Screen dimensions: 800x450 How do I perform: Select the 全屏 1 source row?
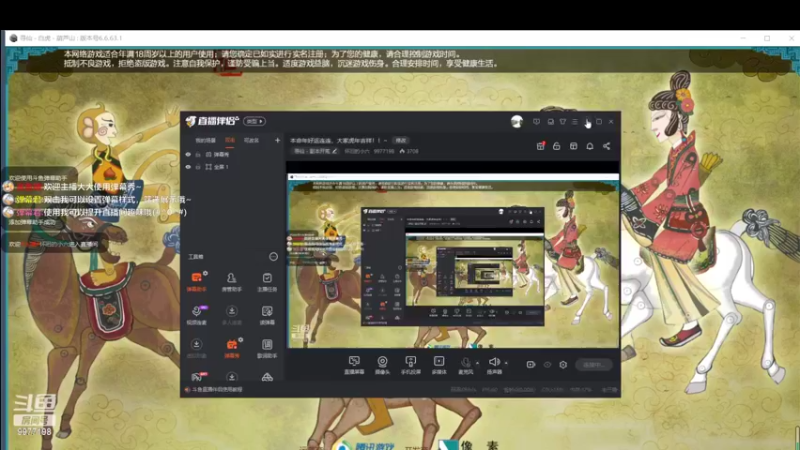coord(233,167)
